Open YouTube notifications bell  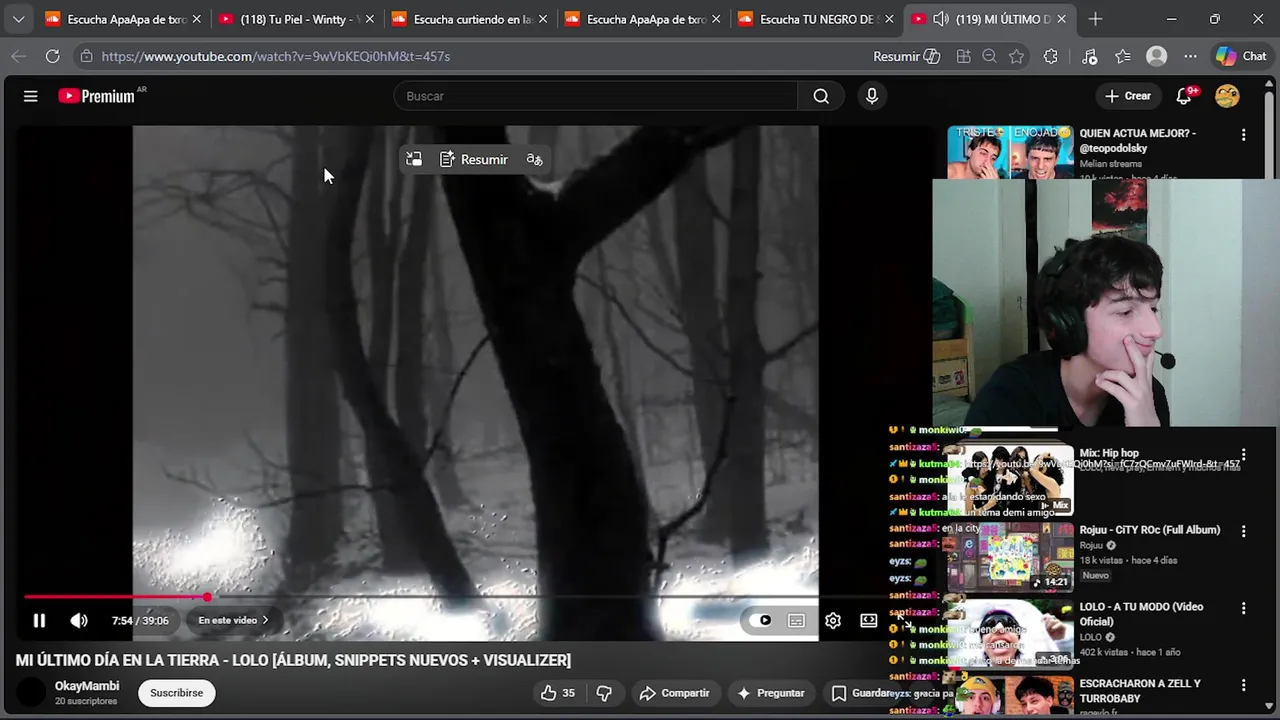click(1185, 96)
